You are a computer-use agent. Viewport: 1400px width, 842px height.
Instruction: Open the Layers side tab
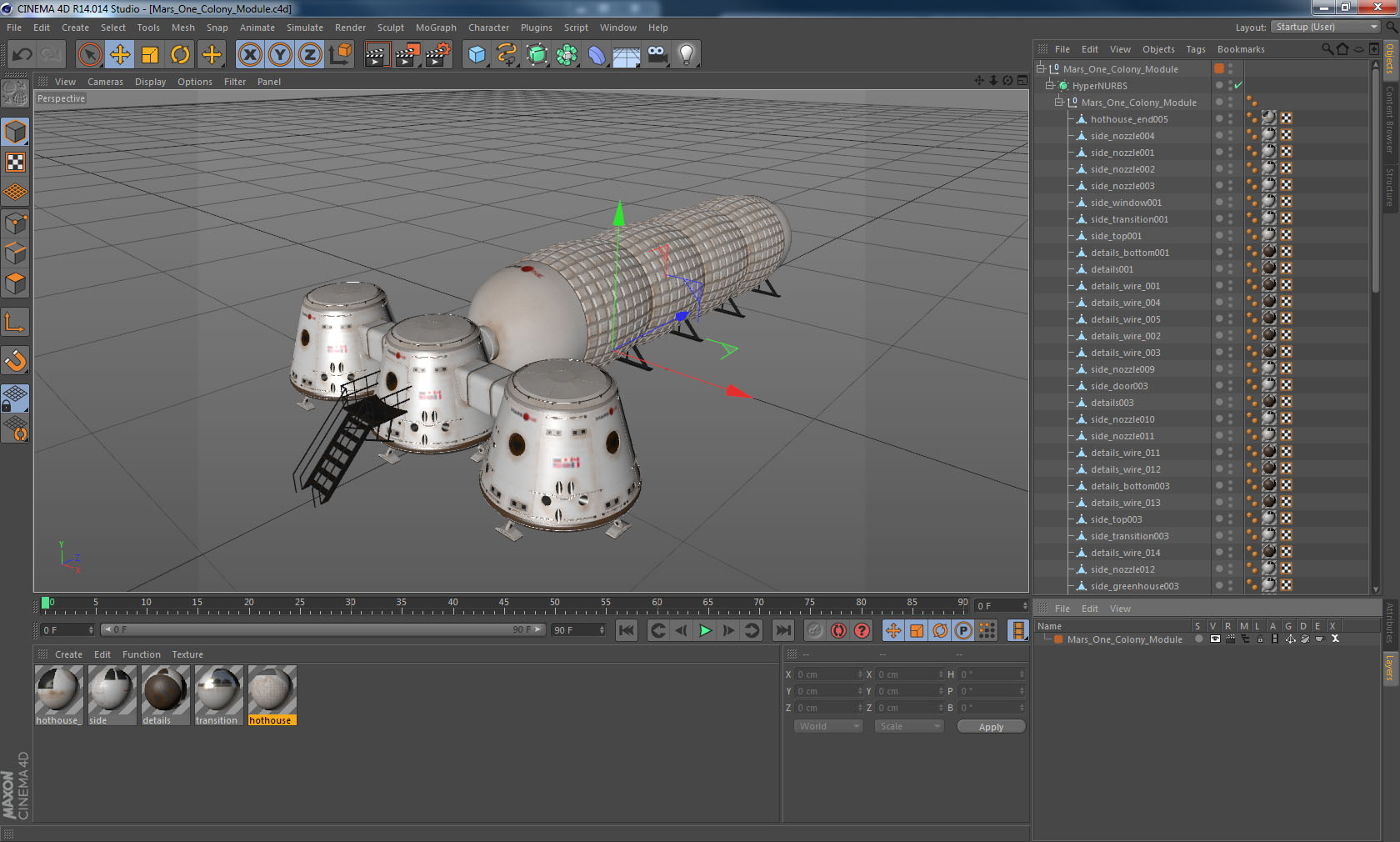click(1390, 668)
